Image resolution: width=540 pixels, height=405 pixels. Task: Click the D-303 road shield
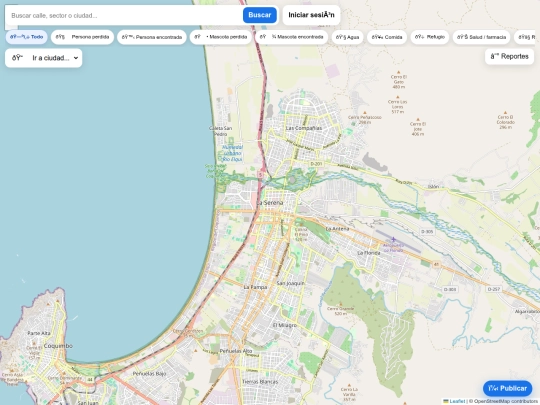click(450, 289)
